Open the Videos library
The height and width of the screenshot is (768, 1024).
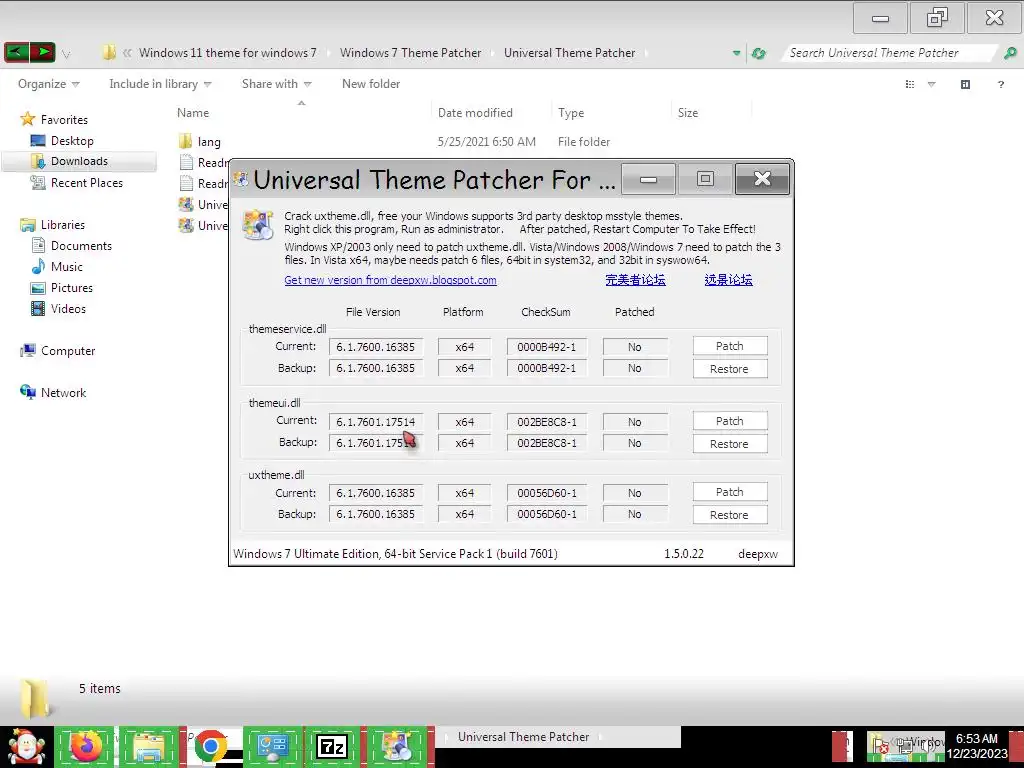pyautogui.click(x=59, y=308)
